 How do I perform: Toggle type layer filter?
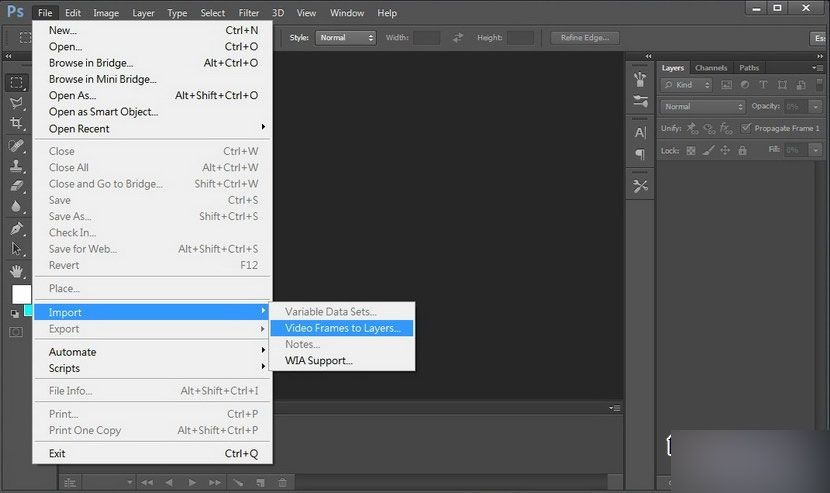(x=763, y=85)
